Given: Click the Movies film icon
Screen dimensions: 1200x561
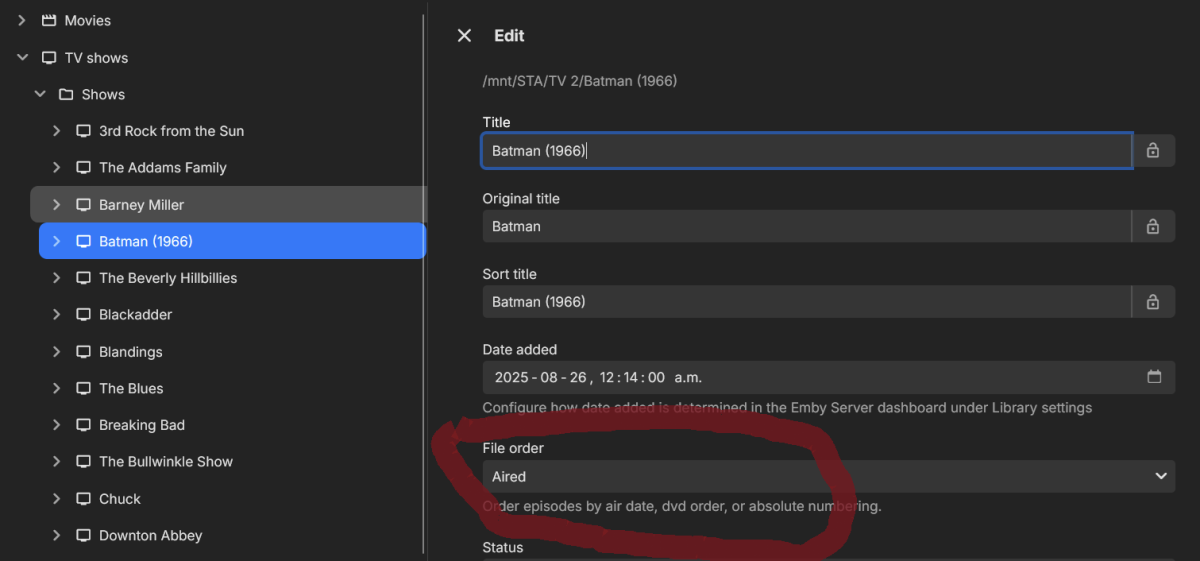Looking at the screenshot, I should (x=49, y=20).
